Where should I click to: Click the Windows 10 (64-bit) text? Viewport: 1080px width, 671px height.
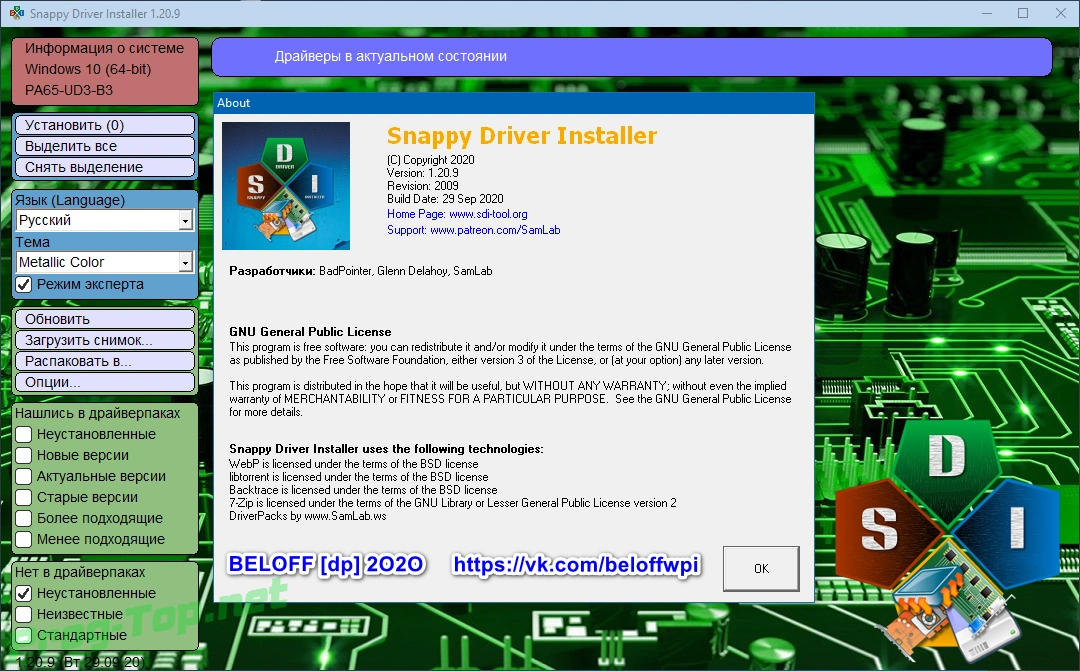tap(87, 70)
